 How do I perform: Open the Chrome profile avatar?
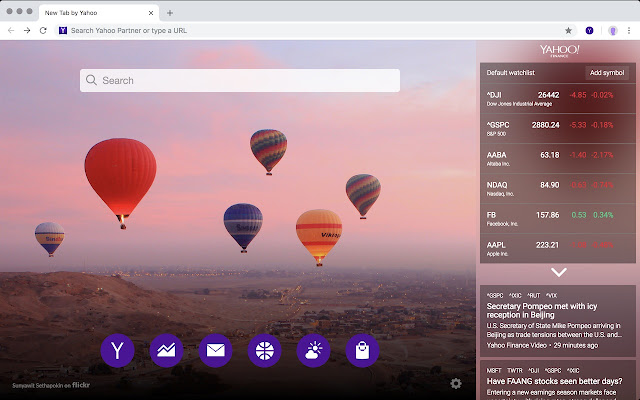pos(613,31)
